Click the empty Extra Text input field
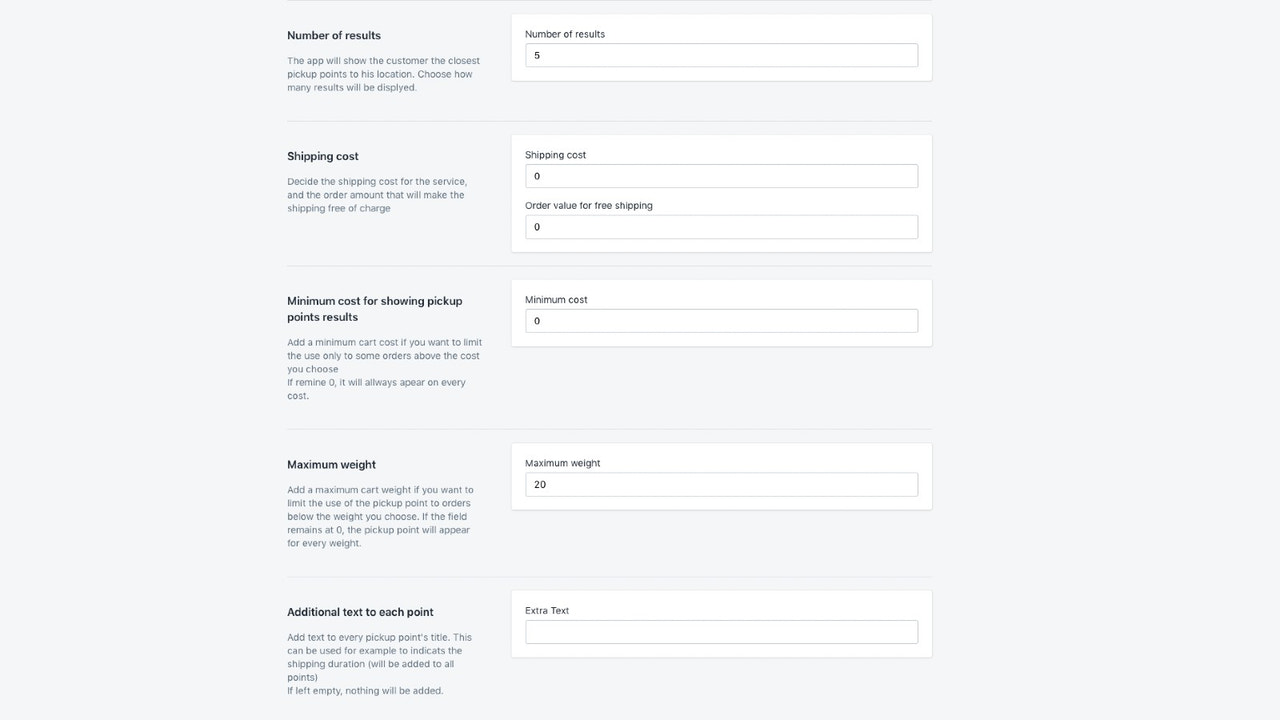Image resolution: width=1280 pixels, height=720 pixels. [x=720, y=631]
